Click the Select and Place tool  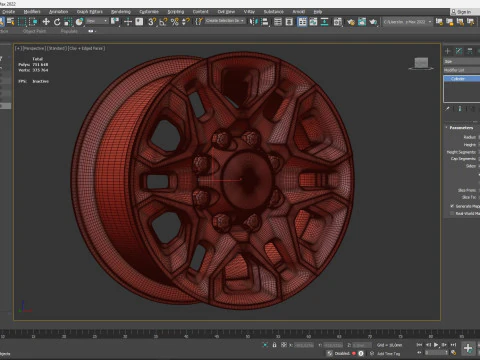click(79, 22)
